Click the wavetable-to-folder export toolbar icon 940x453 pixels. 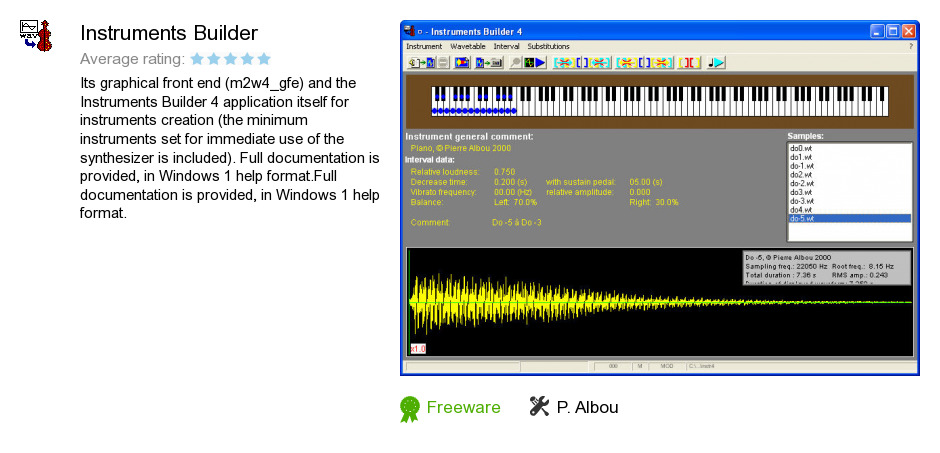click(489, 62)
